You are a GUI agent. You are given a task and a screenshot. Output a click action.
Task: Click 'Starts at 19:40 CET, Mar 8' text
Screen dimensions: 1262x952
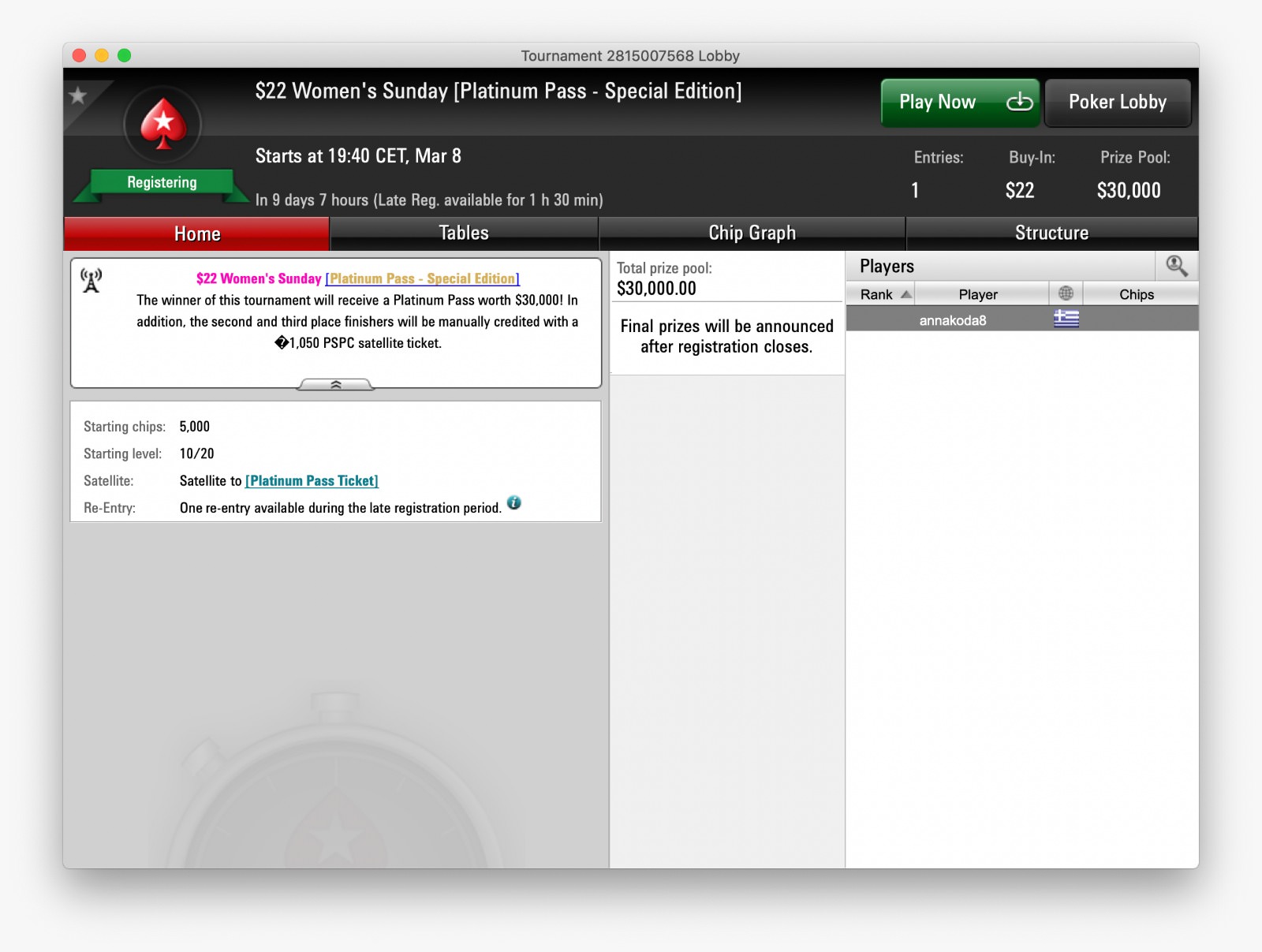(x=358, y=156)
